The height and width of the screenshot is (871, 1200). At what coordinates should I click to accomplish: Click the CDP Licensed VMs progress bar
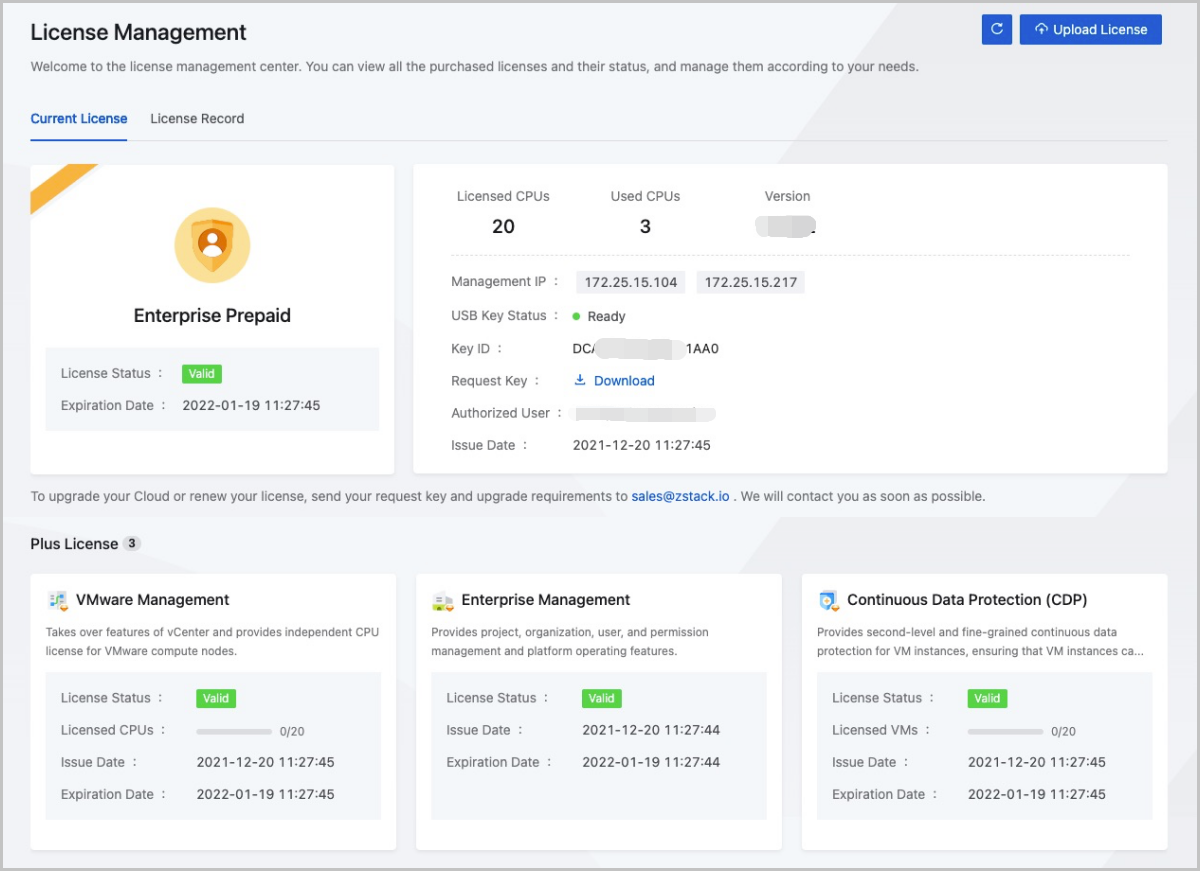[1005, 732]
